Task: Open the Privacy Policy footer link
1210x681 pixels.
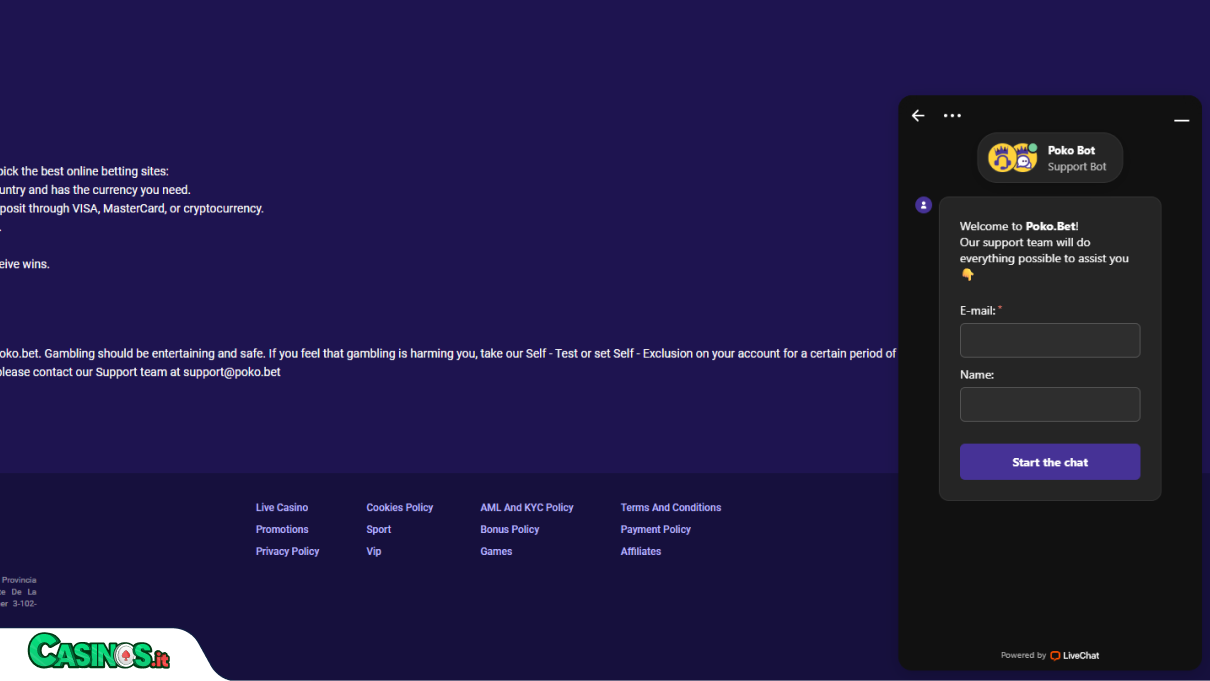Action: pyautogui.click(x=288, y=552)
